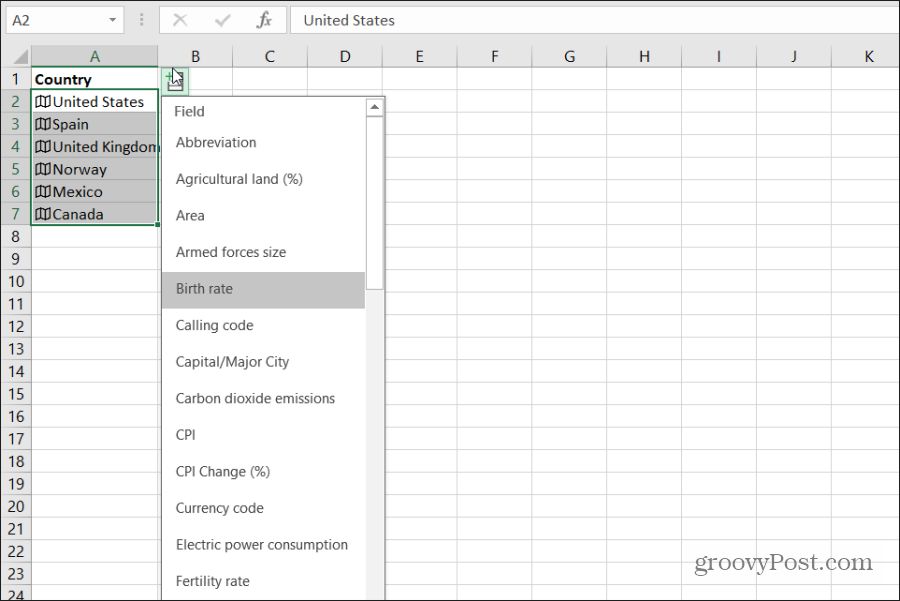
Task: Select row 10 header
Action: click(x=15, y=281)
